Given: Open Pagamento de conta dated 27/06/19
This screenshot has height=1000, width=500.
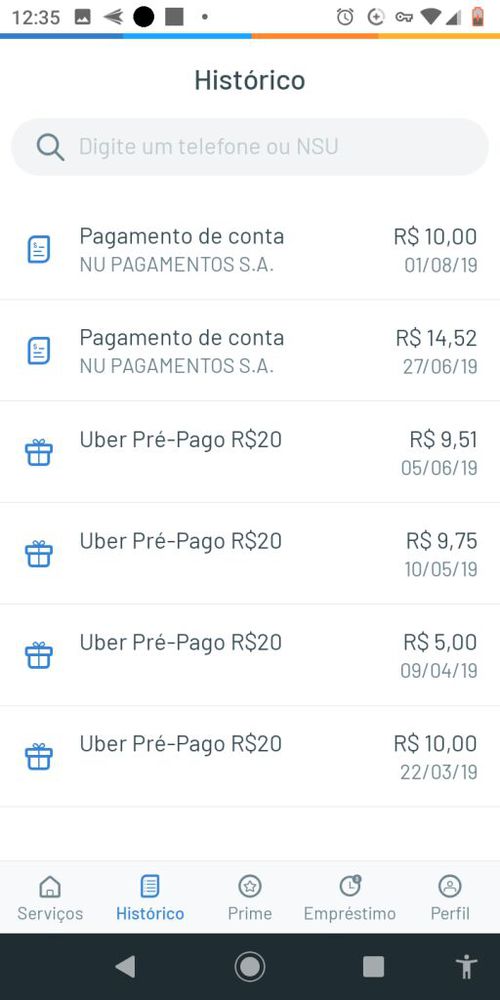Looking at the screenshot, I should (x=250, y=350).
